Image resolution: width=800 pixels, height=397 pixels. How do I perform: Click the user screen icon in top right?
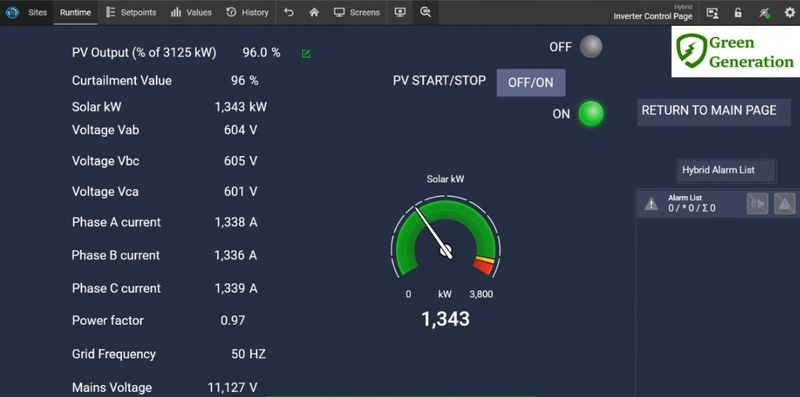click(x=712, y=13)
